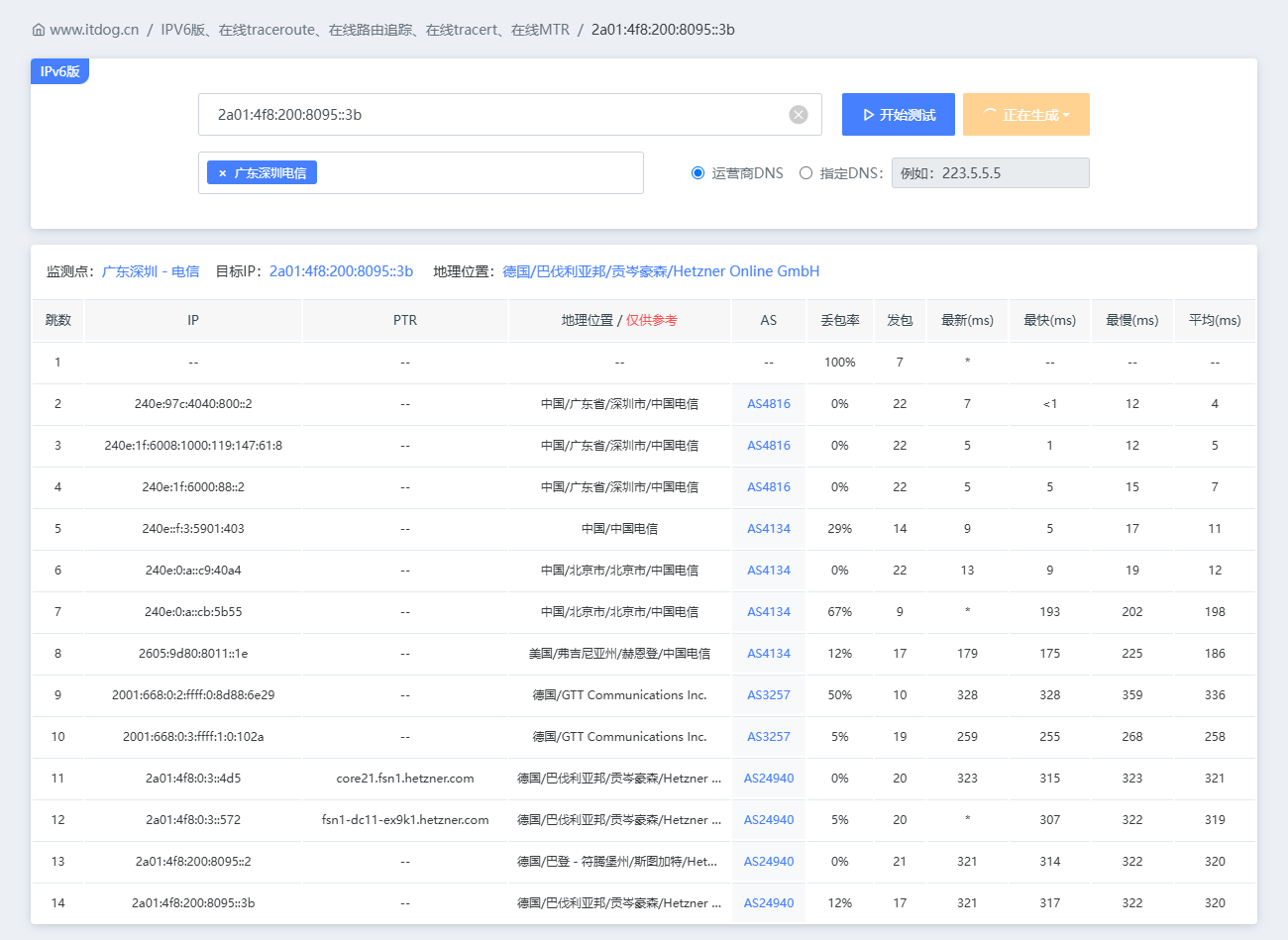
Task: Click IP cell 240e:97c:4040:800::2
Action: [193, 404]
